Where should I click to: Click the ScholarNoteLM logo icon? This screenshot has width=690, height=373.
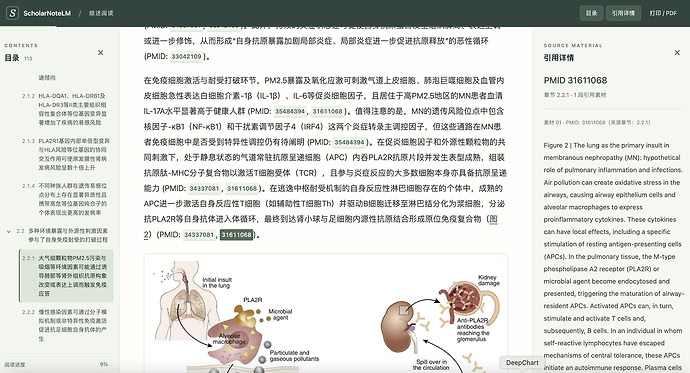point(12,13)
